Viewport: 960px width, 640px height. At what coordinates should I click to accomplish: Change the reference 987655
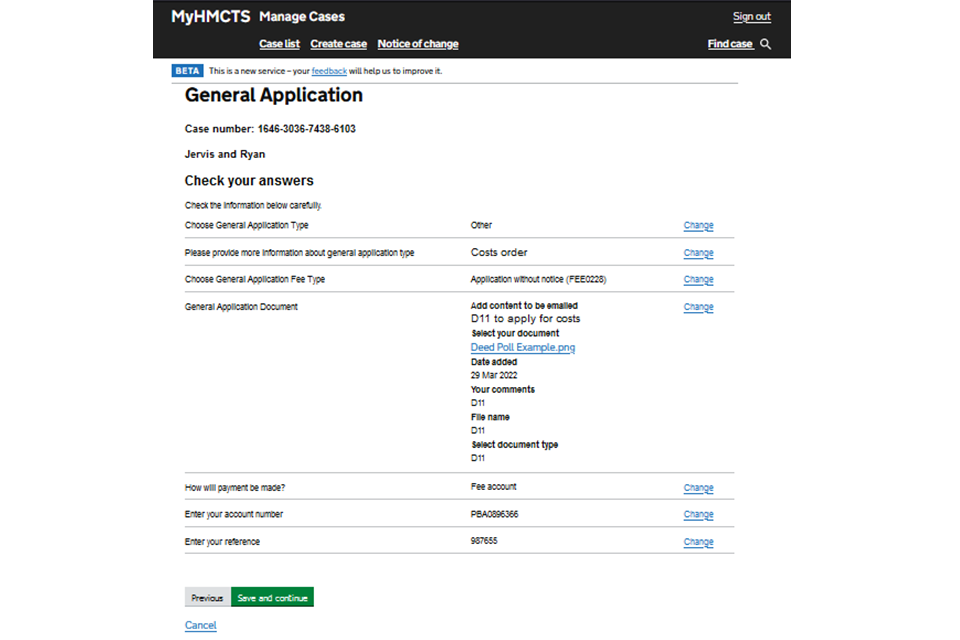[698, 542]
